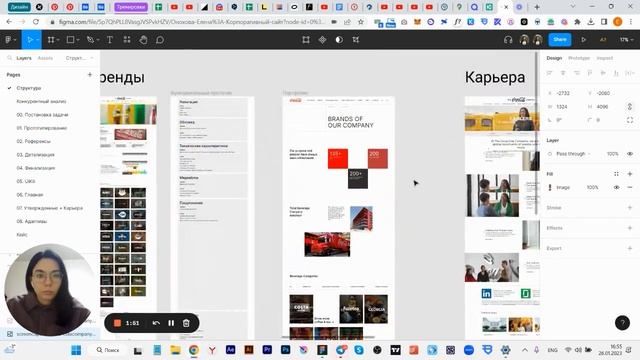Image resolution: width=640 pixels, height=360 pixels.
Task: Click the Create component icon
Action: coord(322,40)
